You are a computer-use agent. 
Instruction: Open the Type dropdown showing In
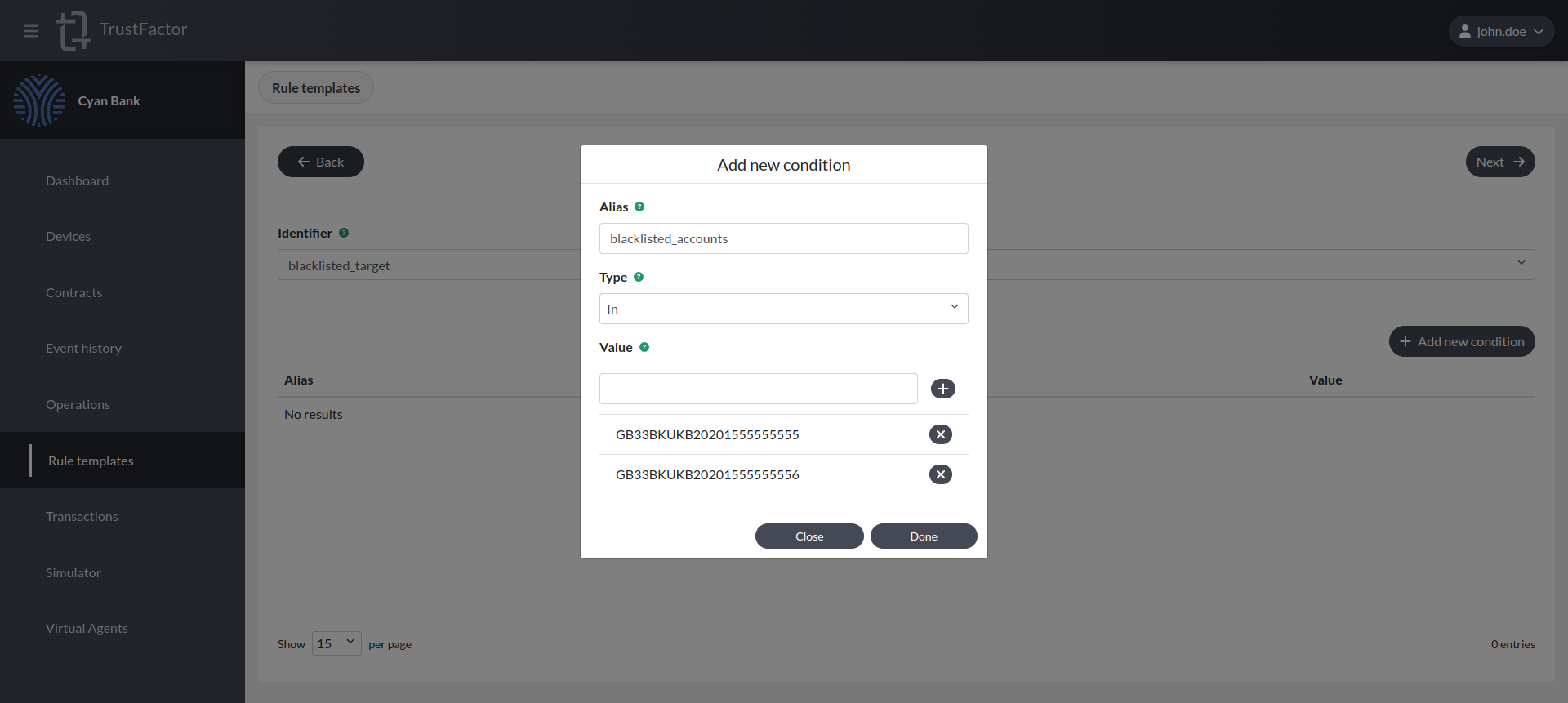784,309
